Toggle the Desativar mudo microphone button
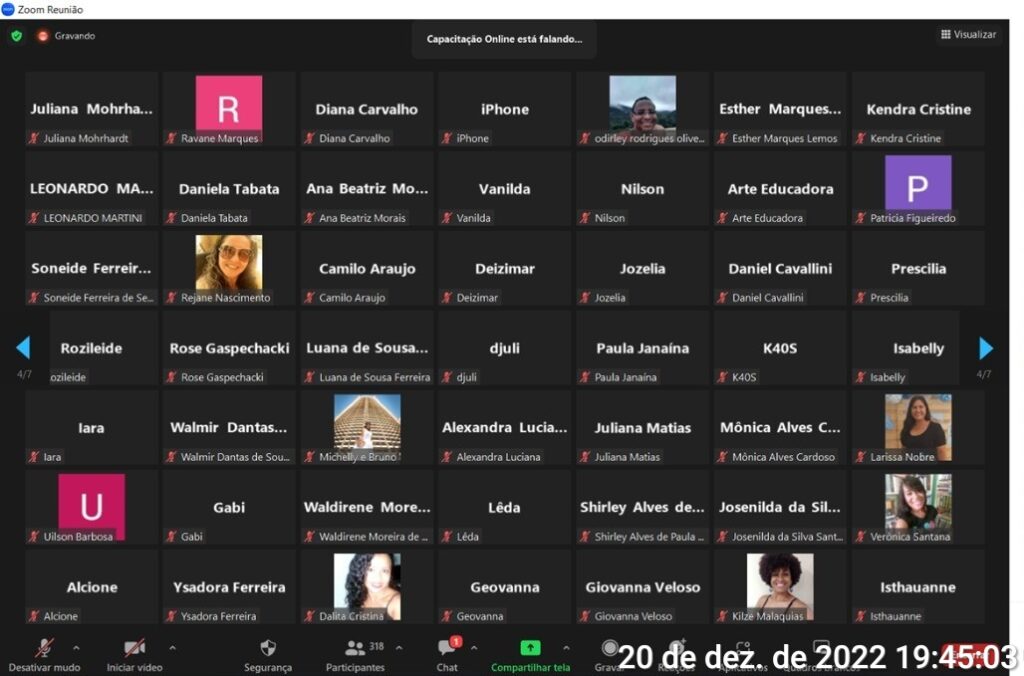This screenshot has height=676, width=1024. coord(44,655)
